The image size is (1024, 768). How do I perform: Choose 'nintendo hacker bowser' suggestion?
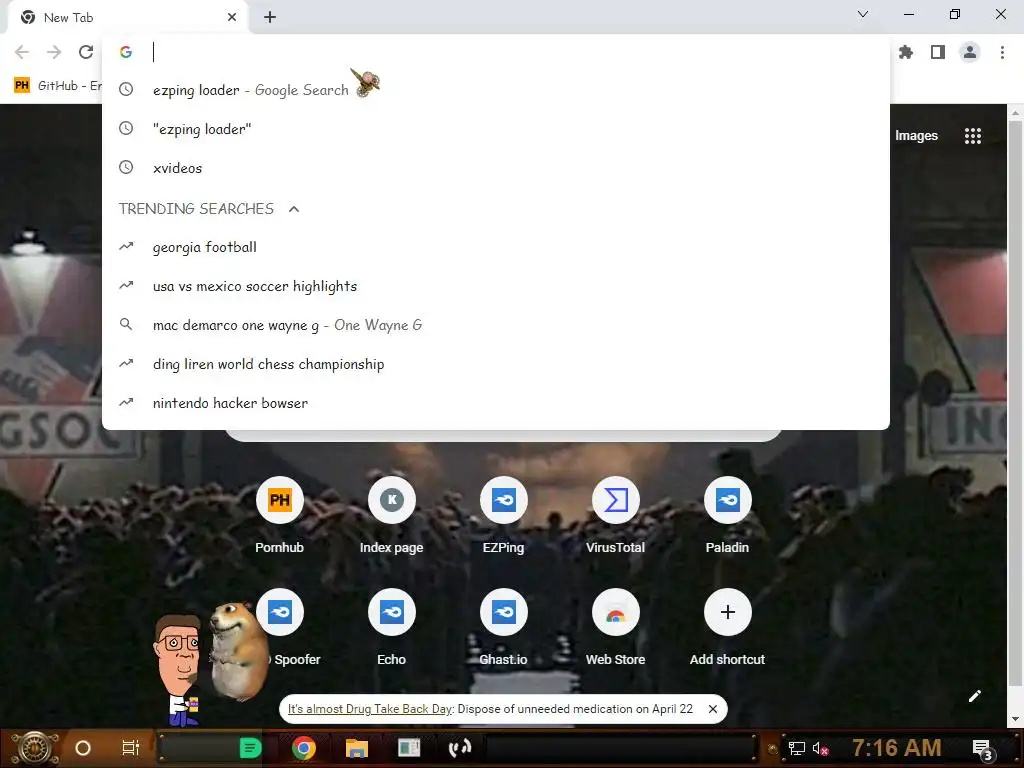click(x=496, y=404)
